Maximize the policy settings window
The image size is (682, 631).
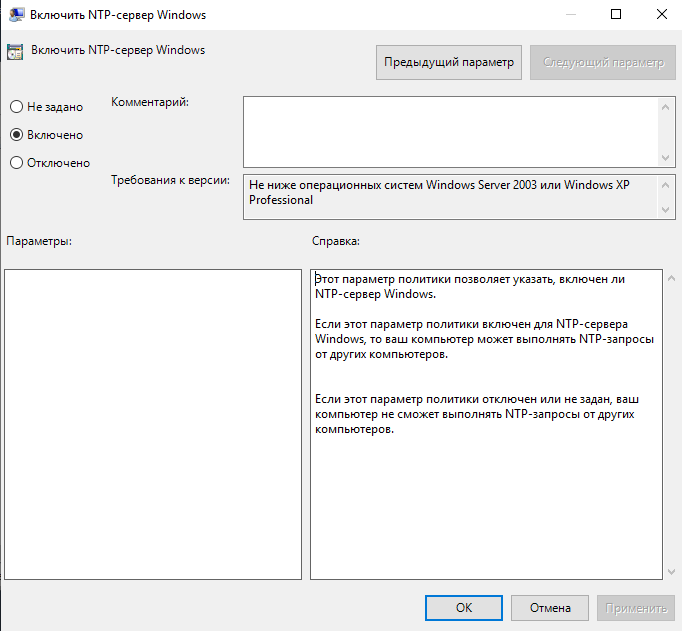pos(615,15)
